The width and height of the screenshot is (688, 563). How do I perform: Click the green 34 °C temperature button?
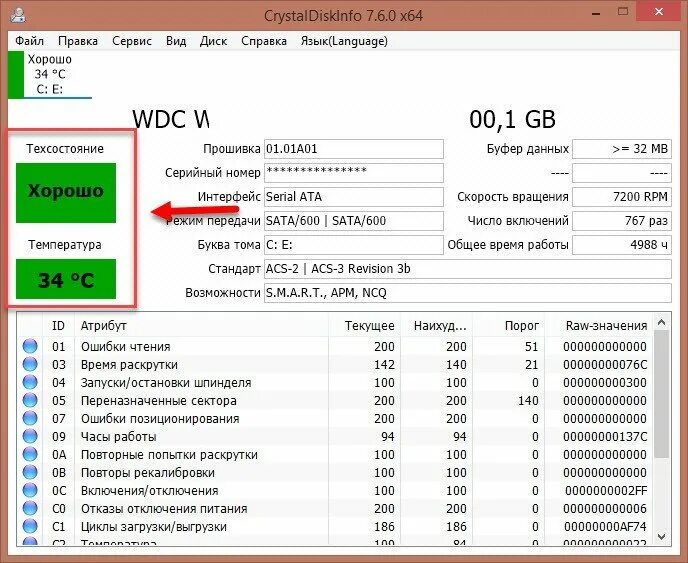[x=66, y=279]
